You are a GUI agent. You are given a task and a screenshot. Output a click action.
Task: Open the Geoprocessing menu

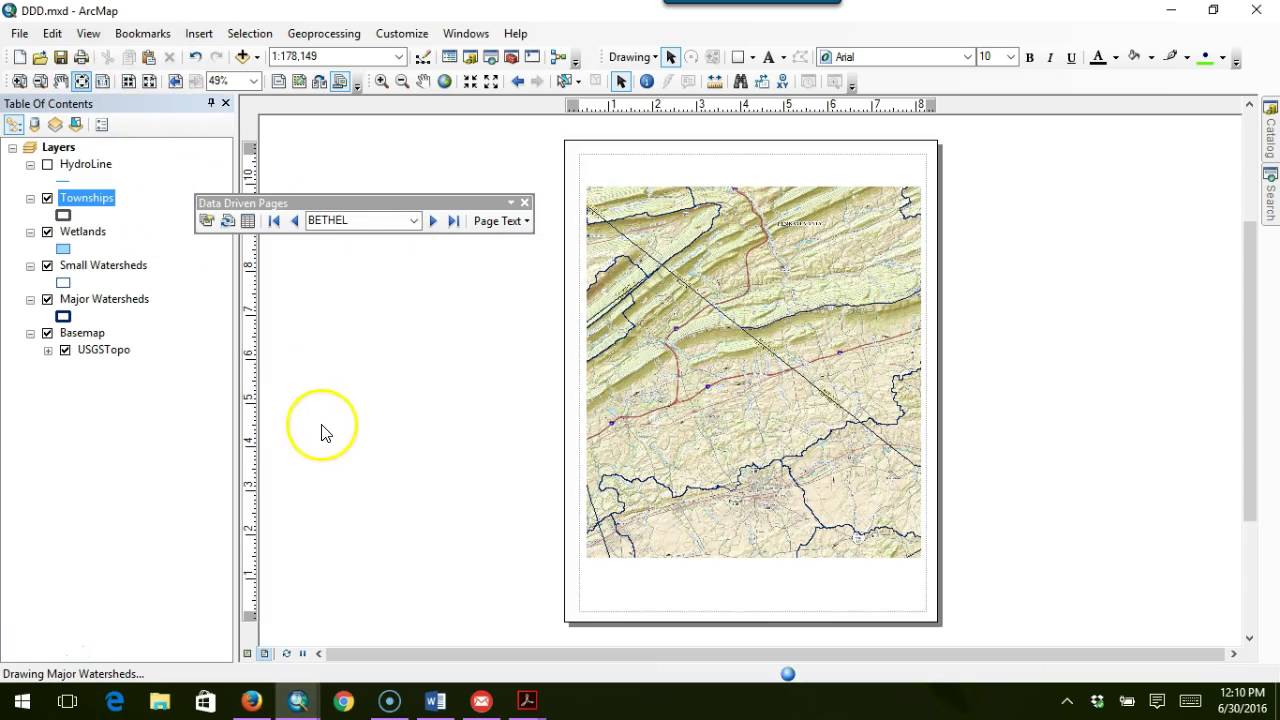pyautogui.click(x=324, y=33)
